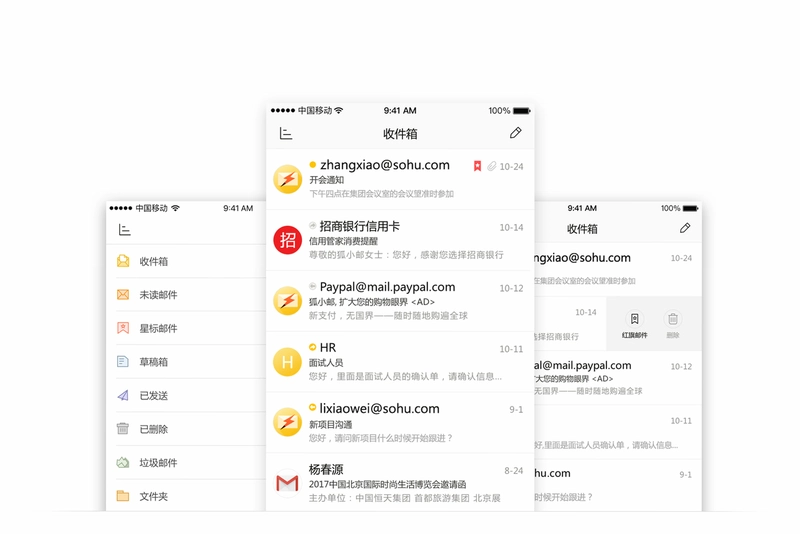Viewport: 800px width, 534px height.
Task: Click the 草稿箱 document icon
Action: (x=123, y=362)
